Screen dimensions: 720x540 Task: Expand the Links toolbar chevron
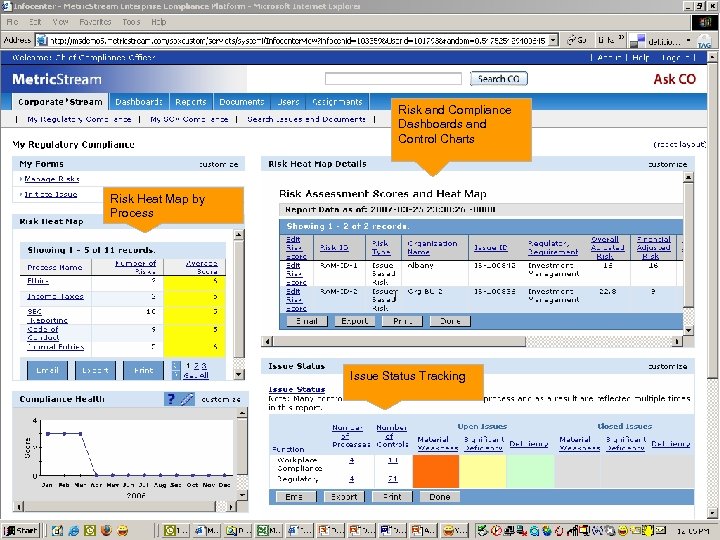point(621,38)
